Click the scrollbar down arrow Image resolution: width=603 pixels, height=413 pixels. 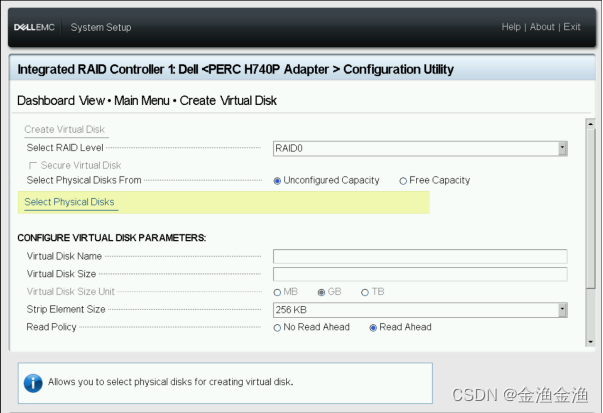coord(590,341)
